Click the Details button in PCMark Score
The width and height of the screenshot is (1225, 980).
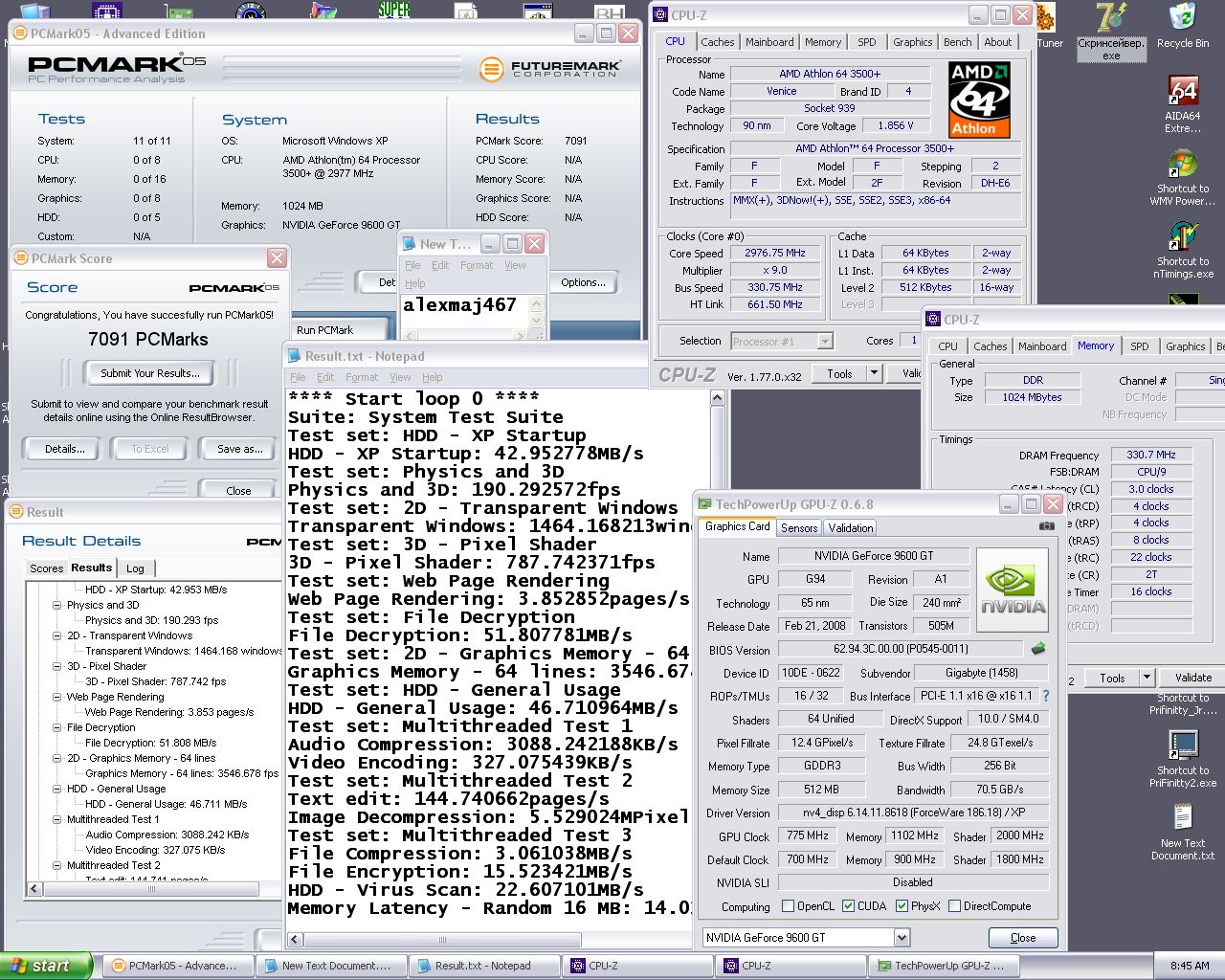coord(65,449)
